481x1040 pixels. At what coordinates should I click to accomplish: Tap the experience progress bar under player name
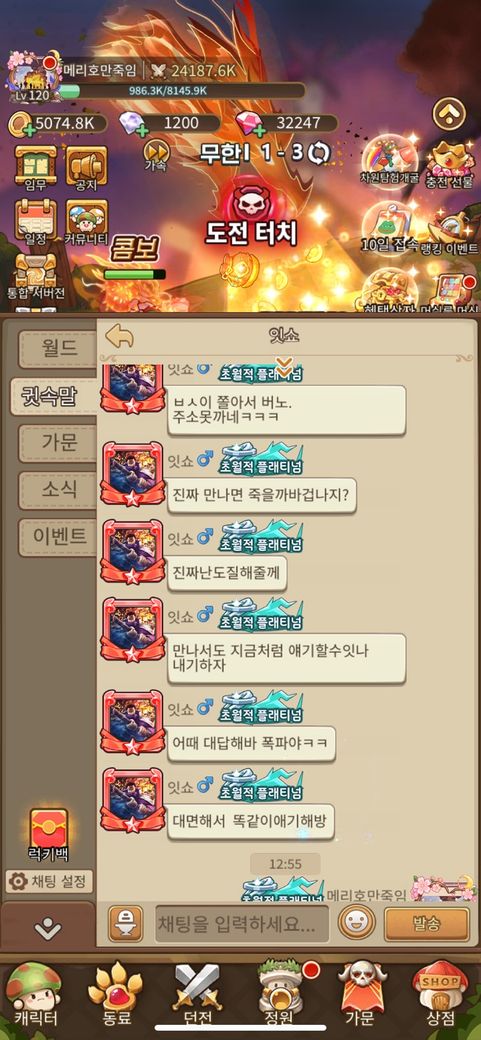(x=183, y=91)
